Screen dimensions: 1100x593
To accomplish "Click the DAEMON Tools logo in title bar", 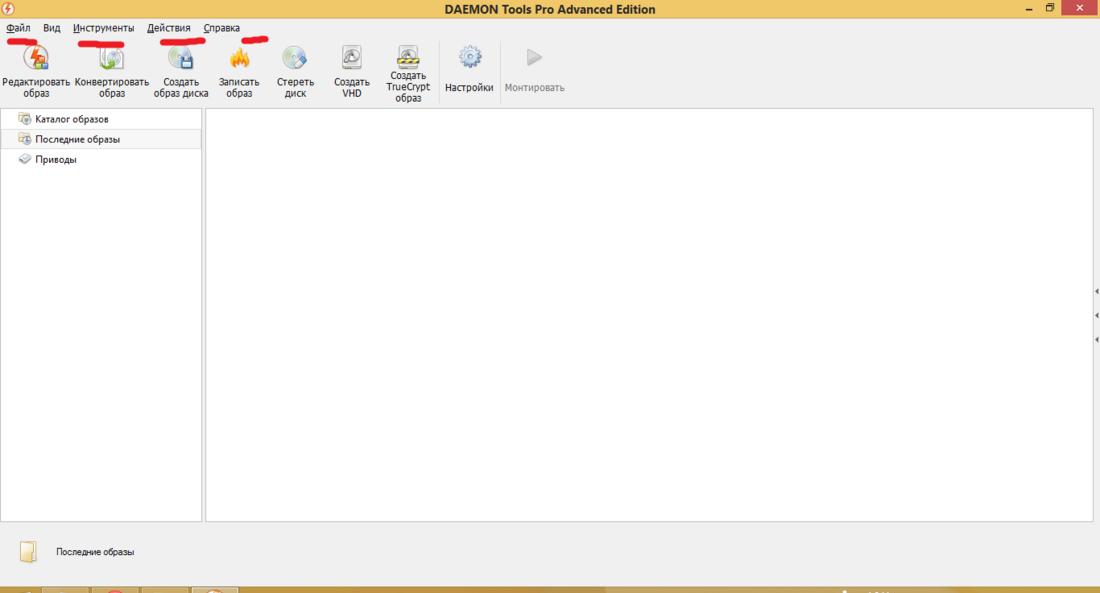I will pyautogui.click(x=9, y=9).
